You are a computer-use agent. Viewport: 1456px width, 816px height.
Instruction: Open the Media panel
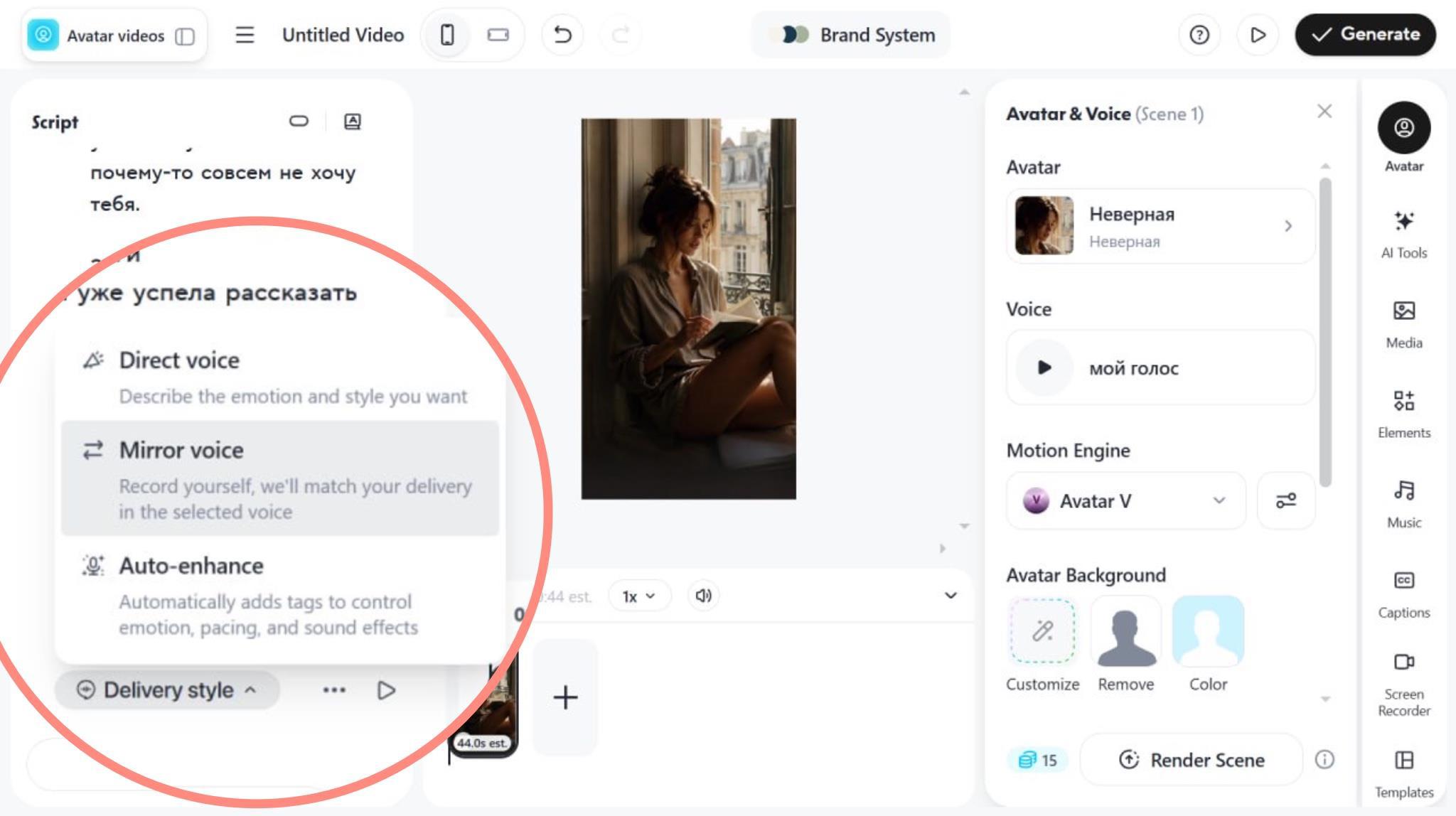[x=1403, y=324]
